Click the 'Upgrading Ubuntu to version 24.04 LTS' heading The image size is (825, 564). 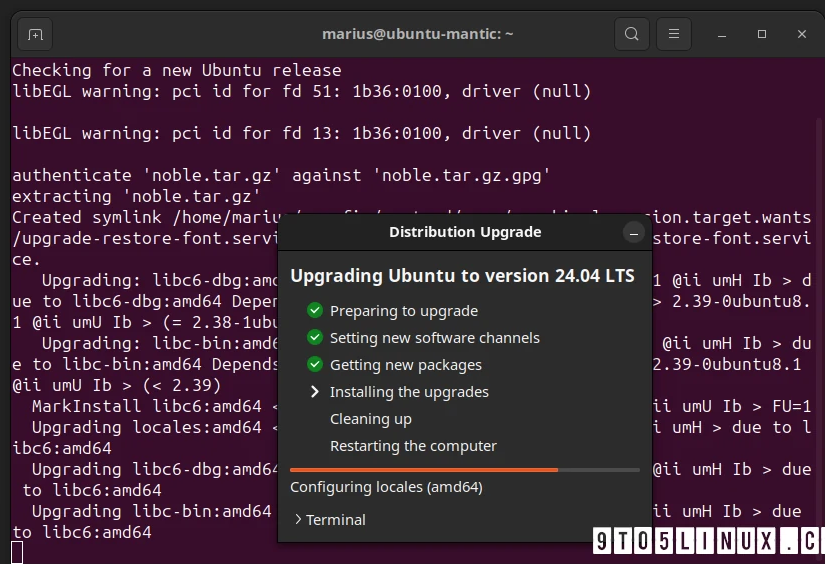(x=462, y=276)
